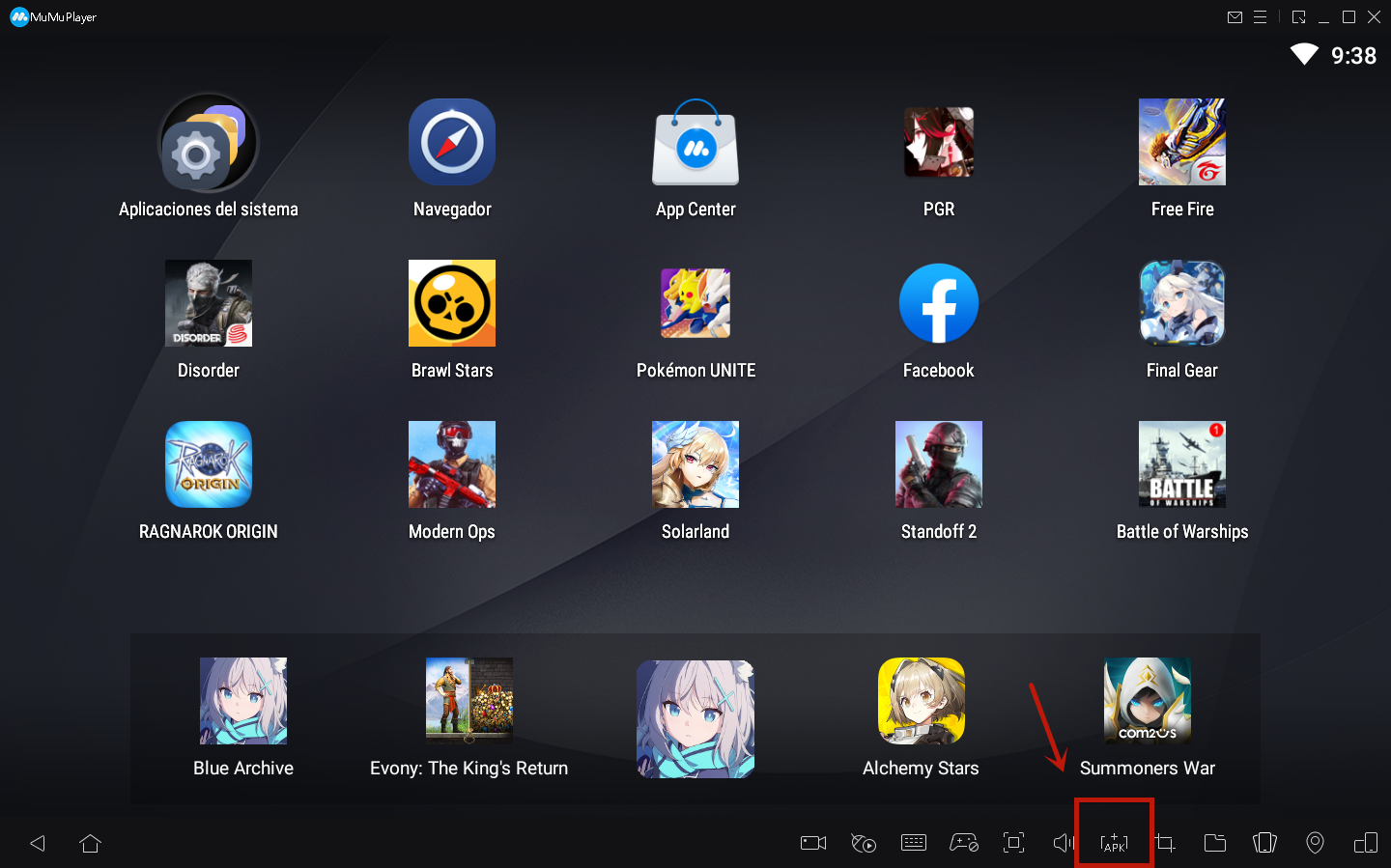1391x868 pixels.
Task: Open the operation recorder macro tool
Action: 864,843
